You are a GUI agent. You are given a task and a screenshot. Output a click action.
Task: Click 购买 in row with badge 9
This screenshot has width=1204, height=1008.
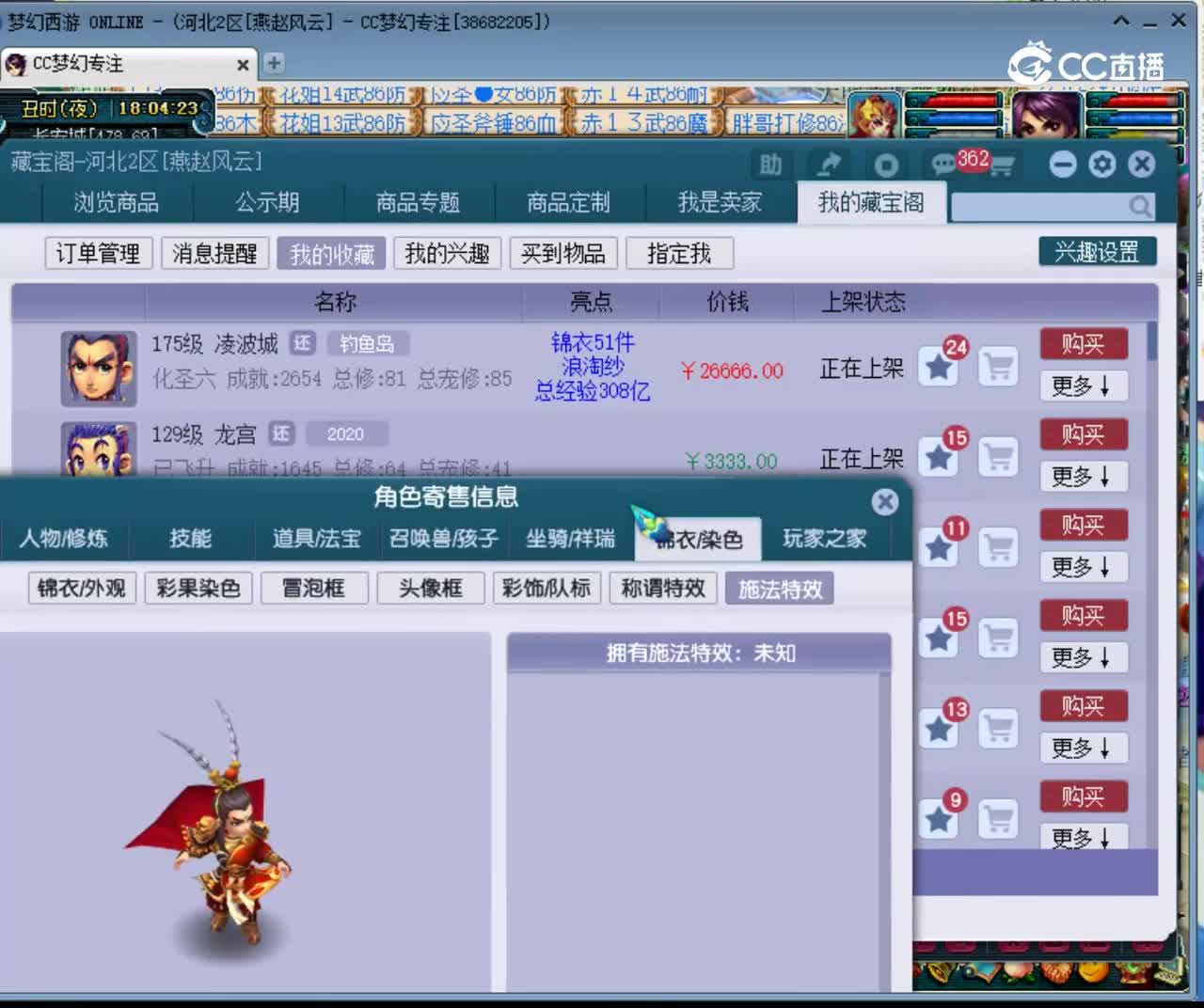(x=1083, y=796)
